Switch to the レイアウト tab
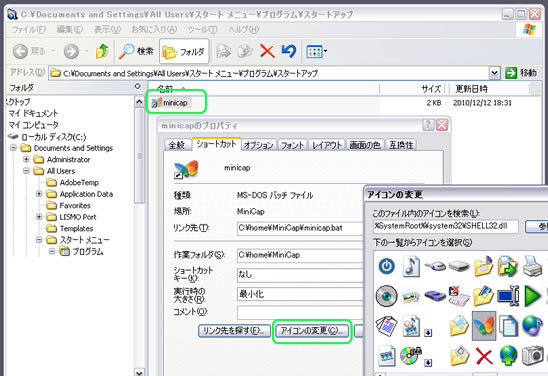548x376 pixels. tap(327, 145)
